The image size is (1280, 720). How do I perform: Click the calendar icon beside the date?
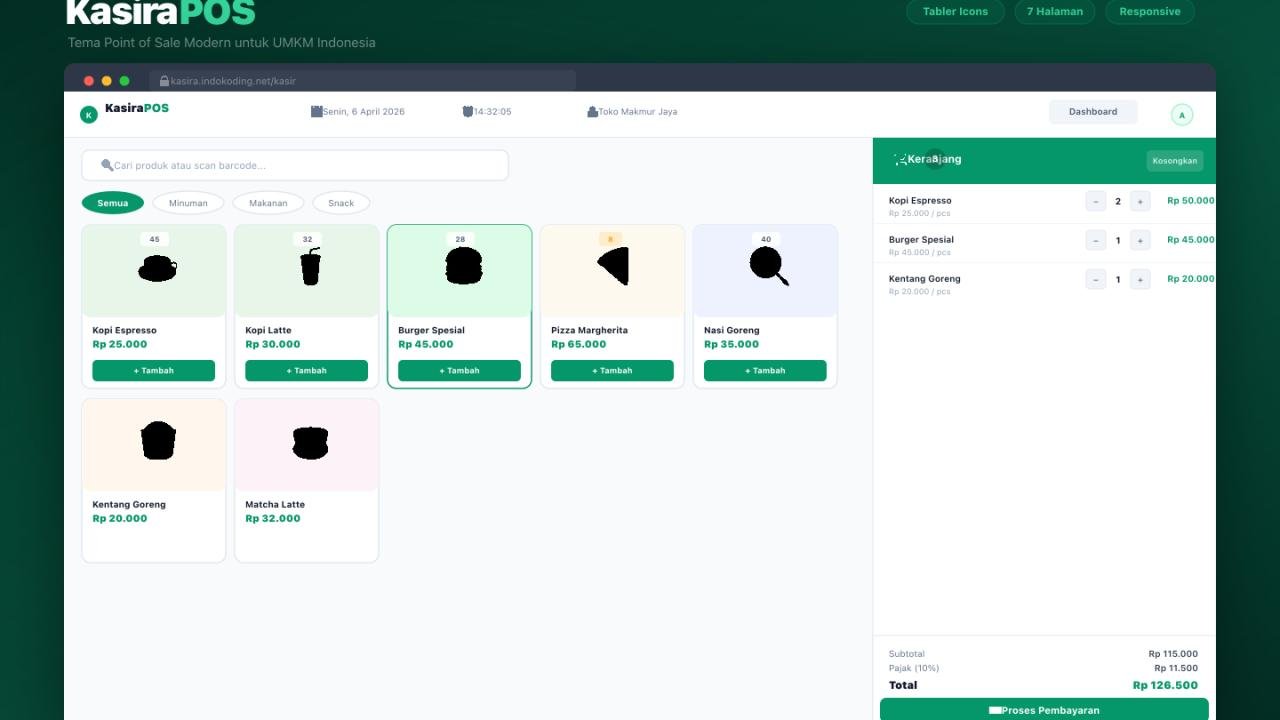(315, 111)
